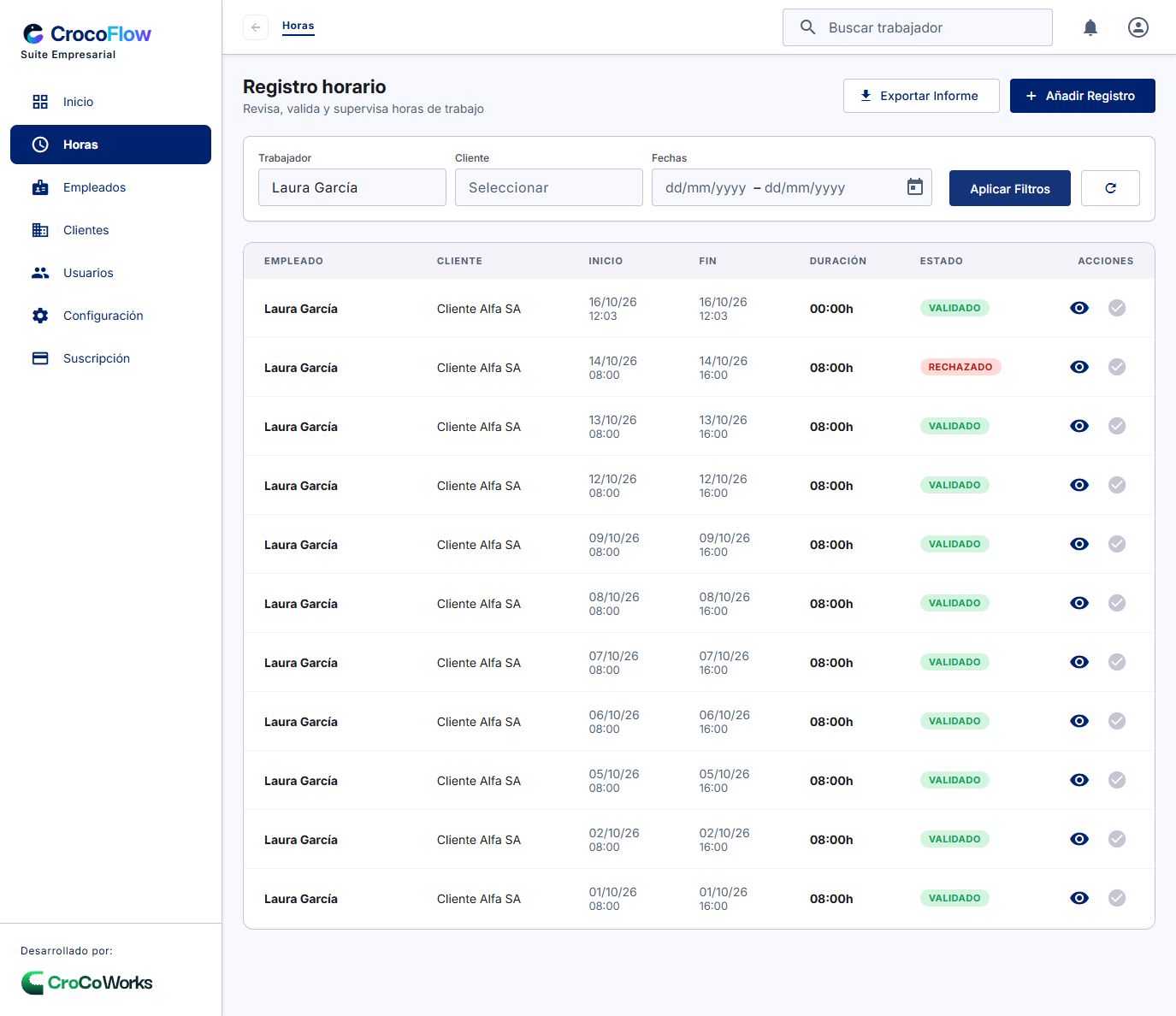Click the notifications bell icon
The image size is (1176, 1016).
click(x=1090, y=27)
